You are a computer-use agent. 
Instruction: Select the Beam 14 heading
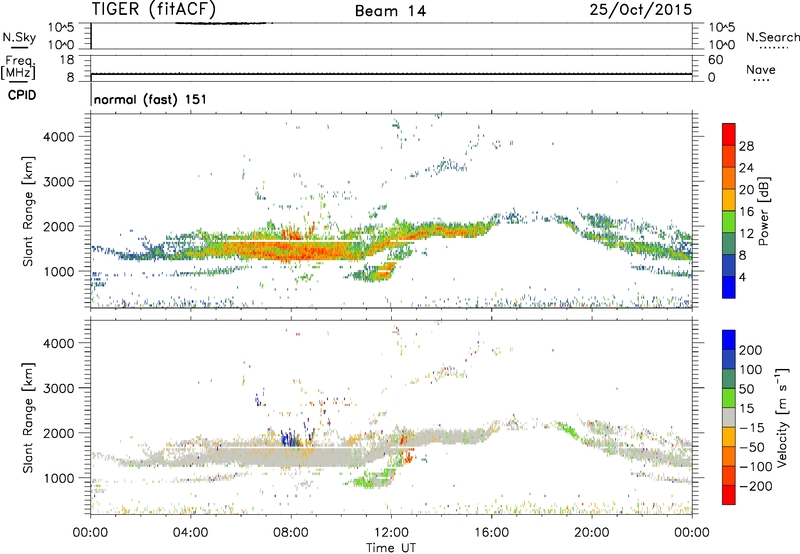pyautogui.click(x=390, y=11)
